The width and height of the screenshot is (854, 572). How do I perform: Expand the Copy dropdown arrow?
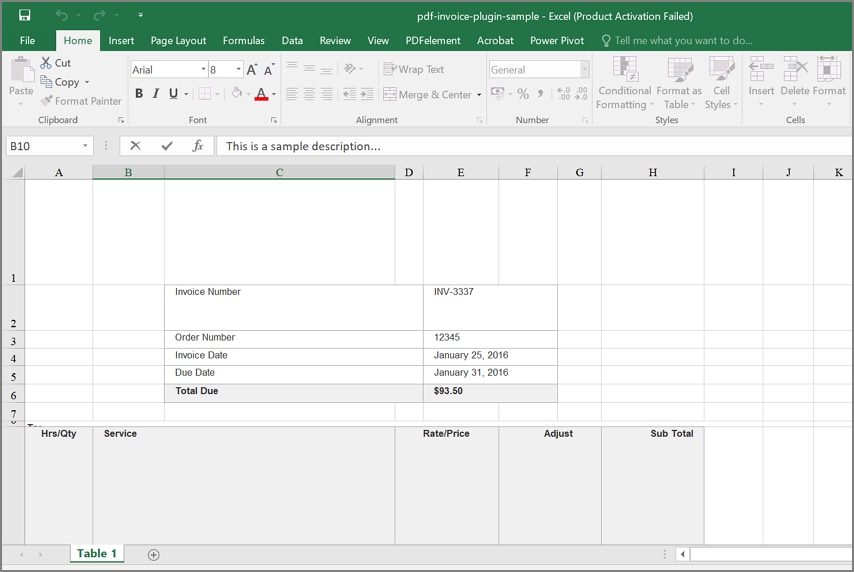point(87,82)
